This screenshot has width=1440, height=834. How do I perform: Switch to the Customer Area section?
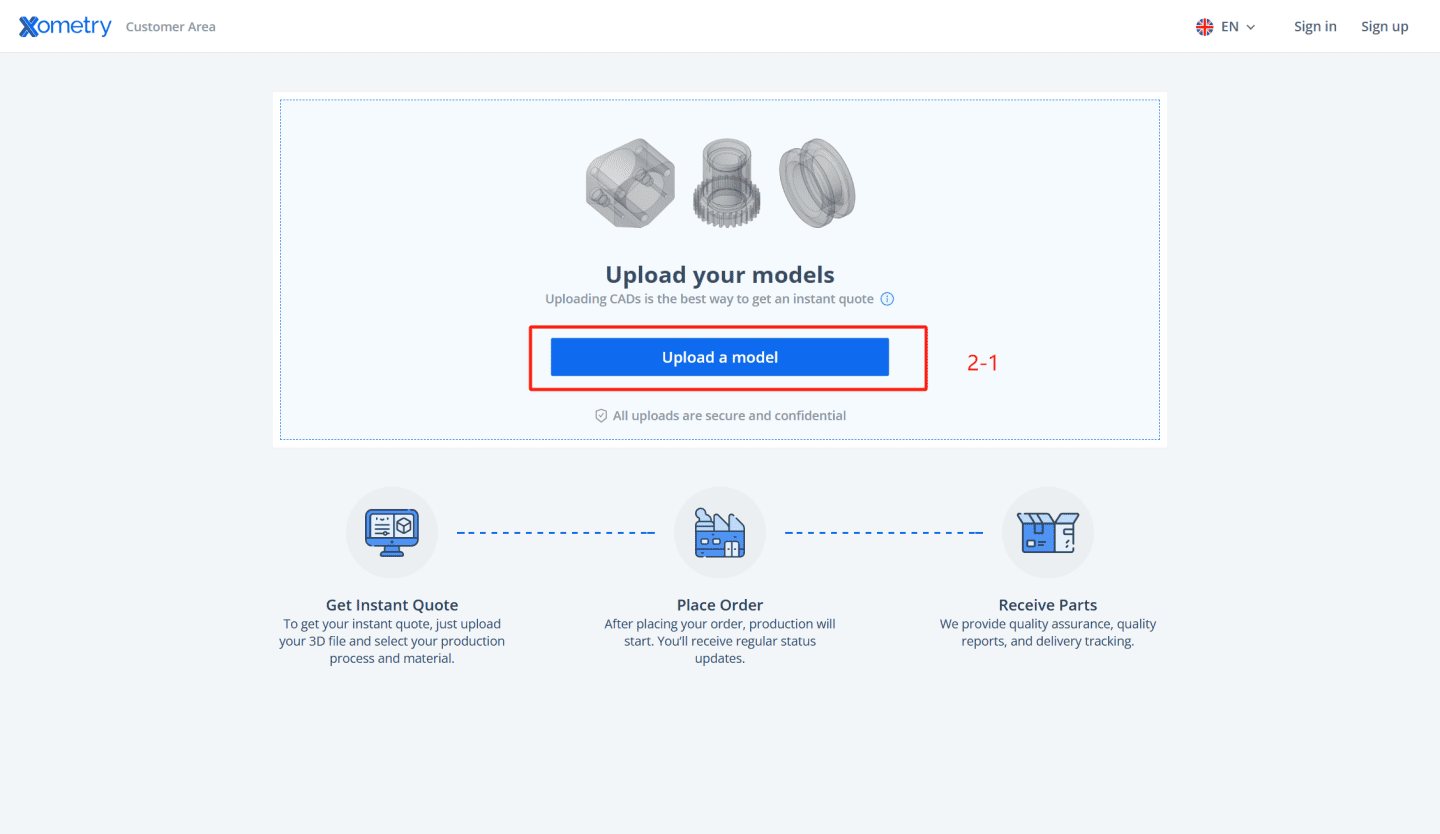pyautogui.click(x=170, y=26)
